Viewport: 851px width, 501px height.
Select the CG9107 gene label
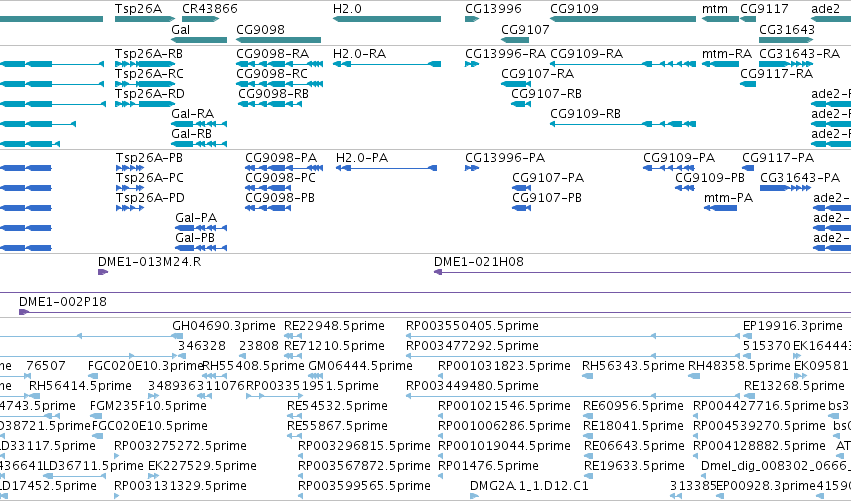pyautogui.click(x=525, y=29)
